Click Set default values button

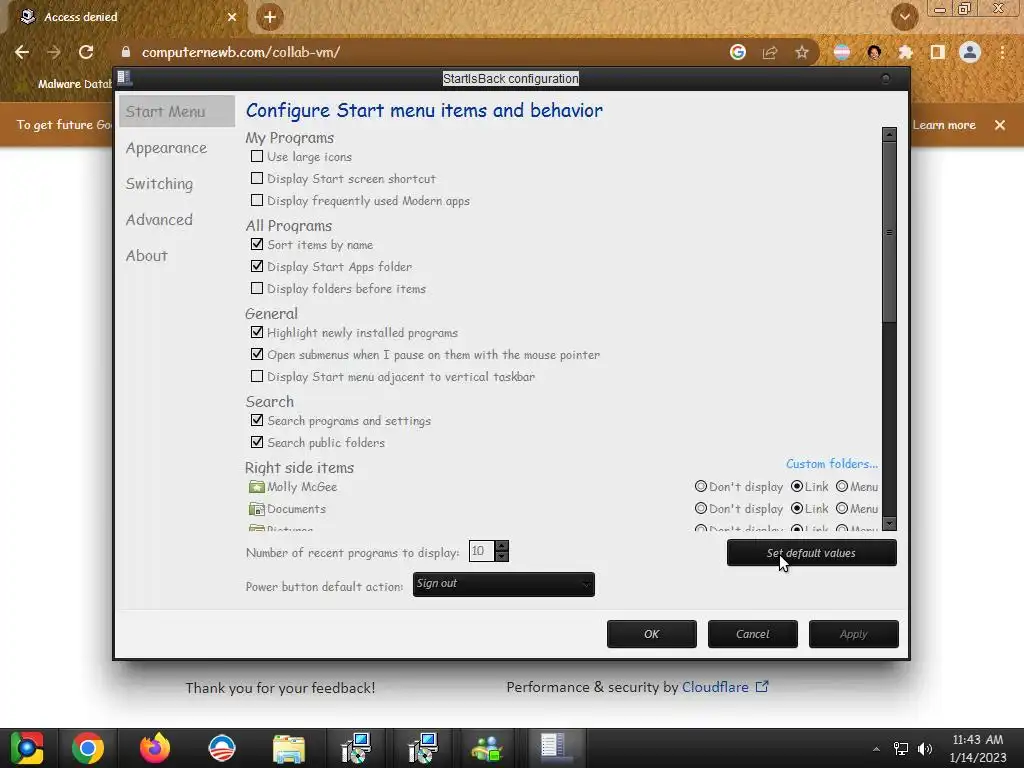coord(811,553)
